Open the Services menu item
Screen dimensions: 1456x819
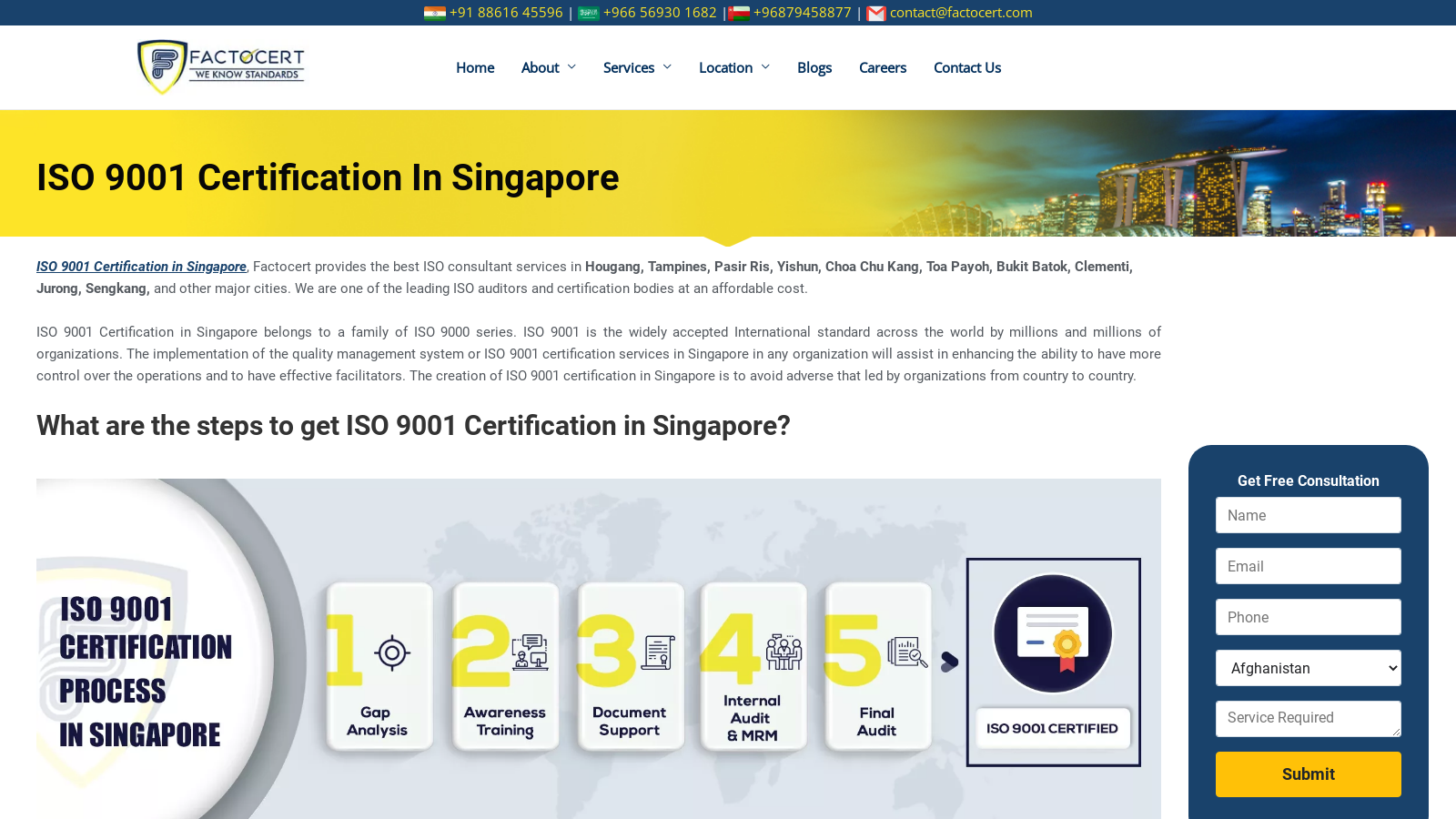click(629, 67)
